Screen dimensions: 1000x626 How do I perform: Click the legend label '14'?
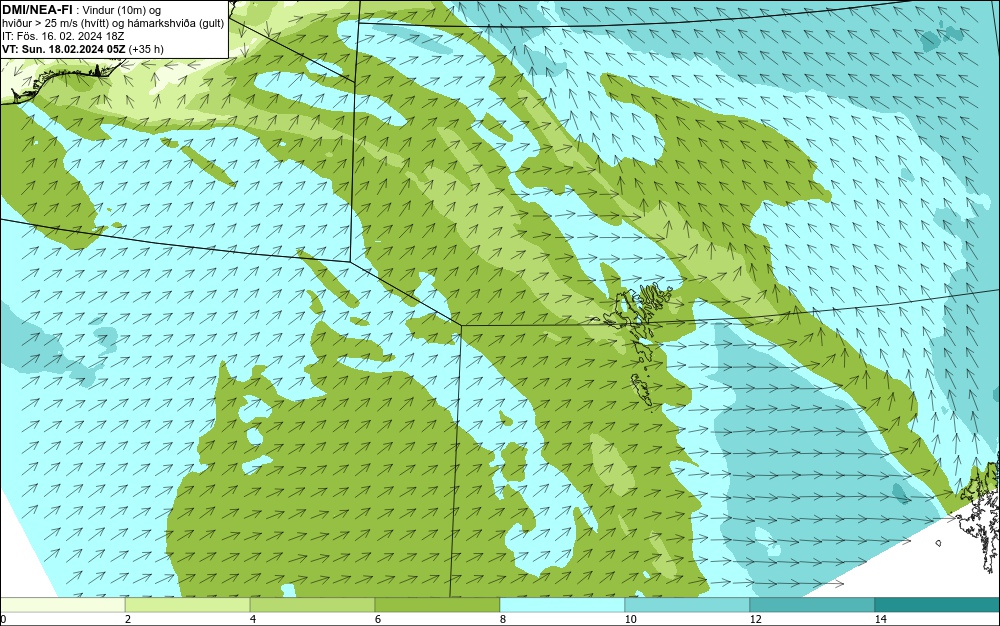[880, 619]
